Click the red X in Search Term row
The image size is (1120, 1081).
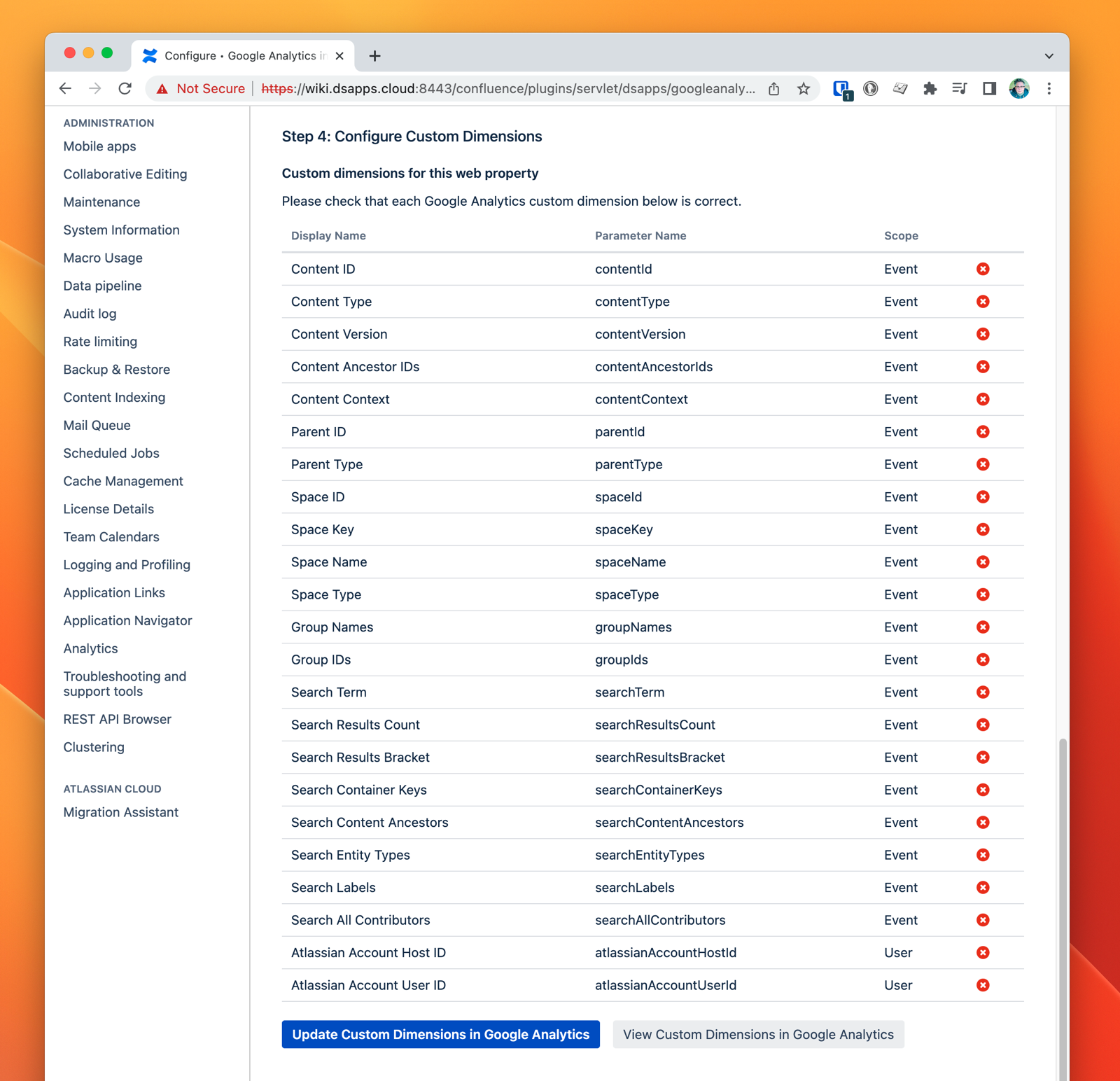[983, 692]
